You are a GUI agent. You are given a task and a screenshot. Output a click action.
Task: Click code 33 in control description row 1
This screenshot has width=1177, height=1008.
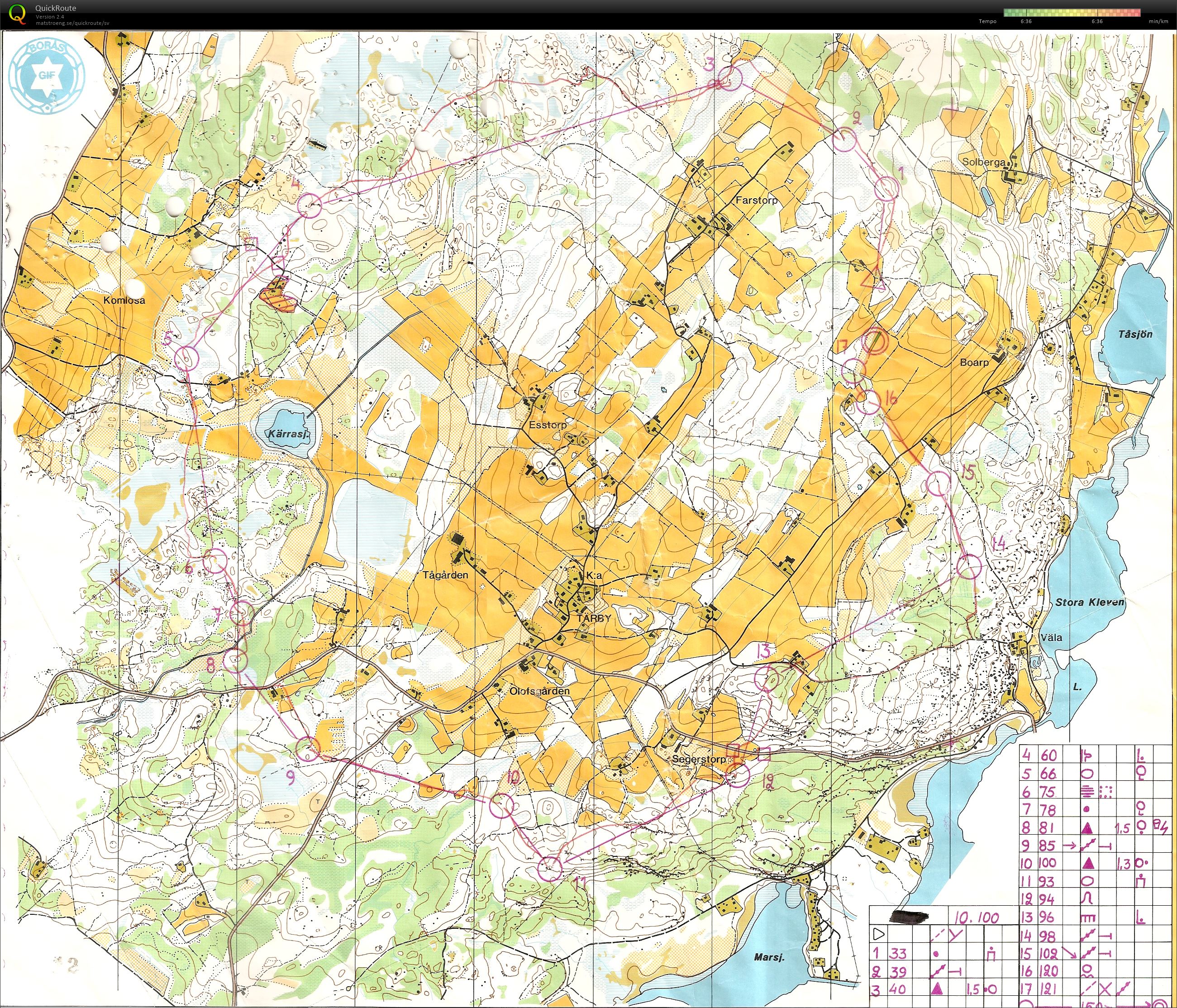point(898,953)
